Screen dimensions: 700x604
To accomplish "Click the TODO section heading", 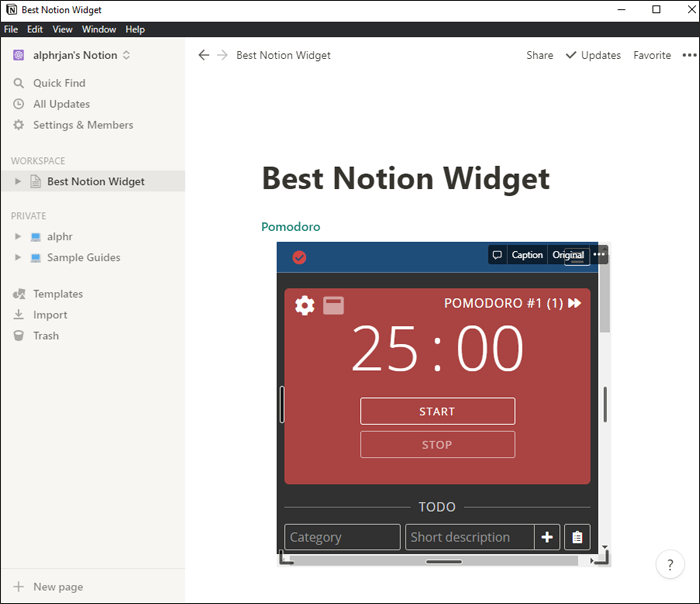I will tap(437, 507).
